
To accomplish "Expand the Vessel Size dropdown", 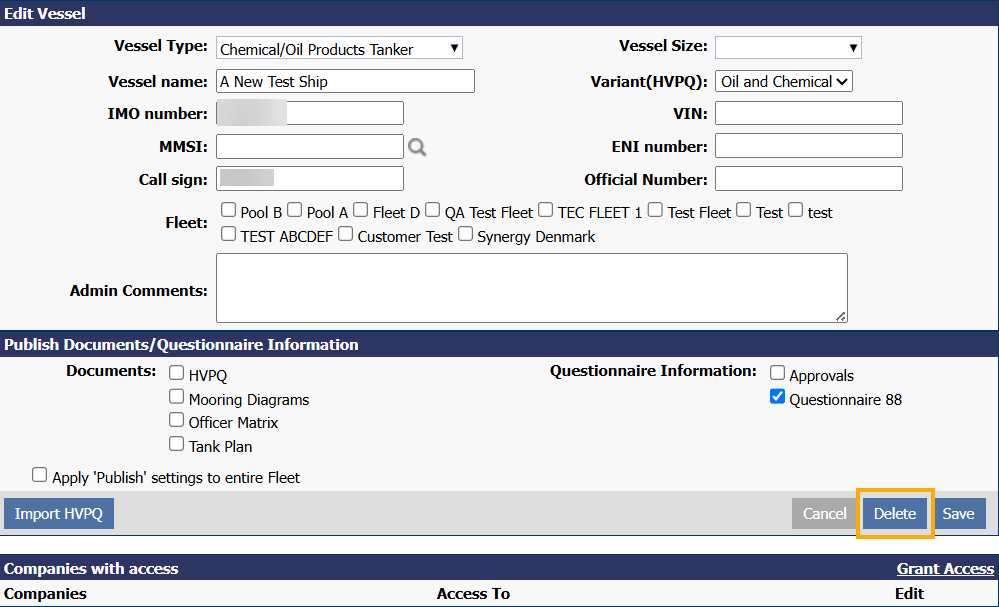I will coord(787,47).
